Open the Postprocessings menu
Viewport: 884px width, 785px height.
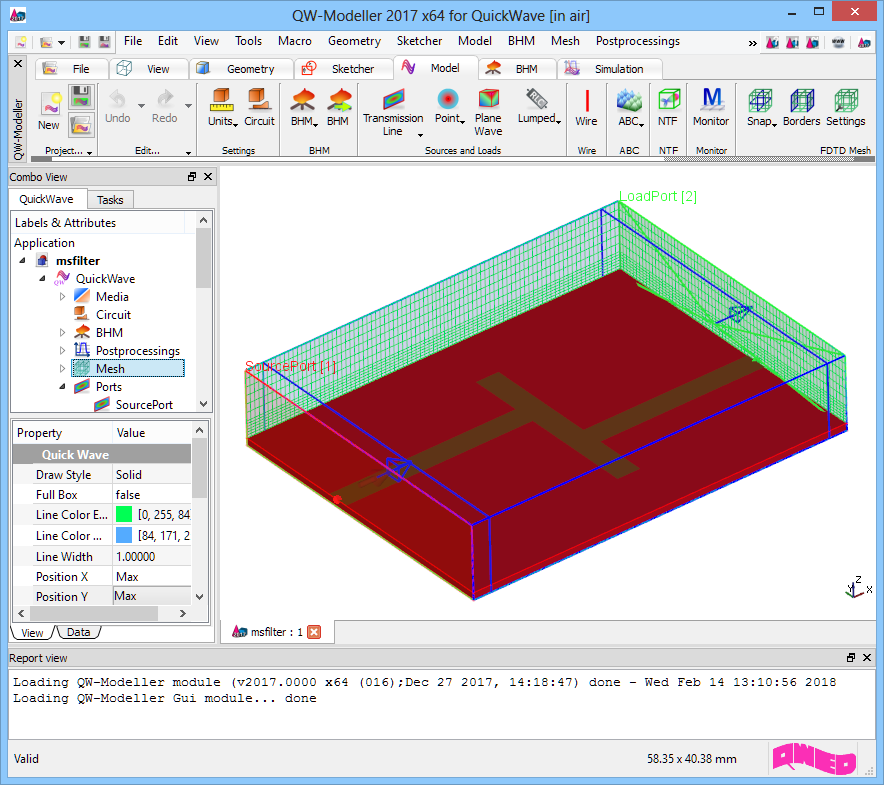tap(637, 41)
